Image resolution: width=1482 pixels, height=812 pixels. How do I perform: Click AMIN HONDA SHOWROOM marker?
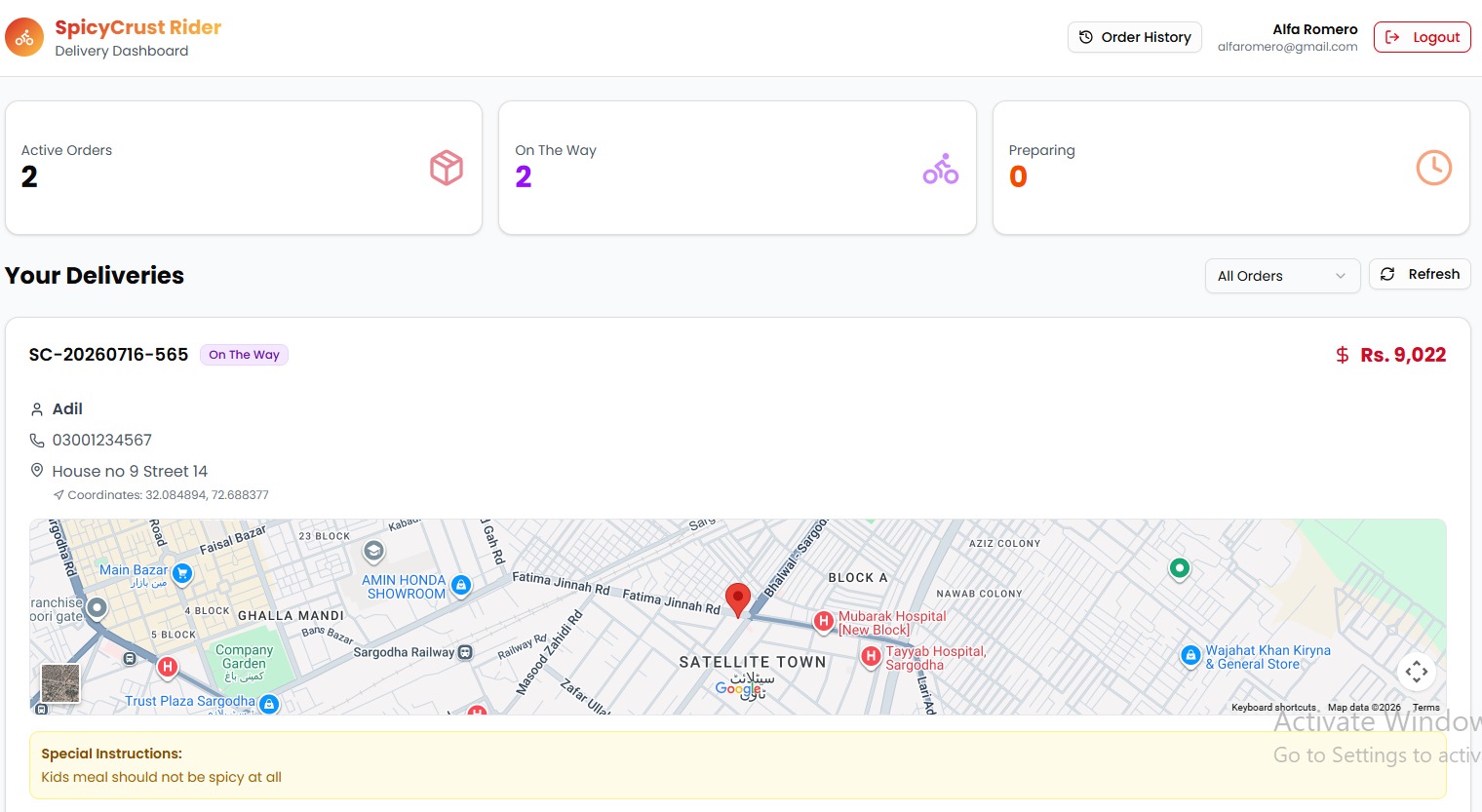461,585
